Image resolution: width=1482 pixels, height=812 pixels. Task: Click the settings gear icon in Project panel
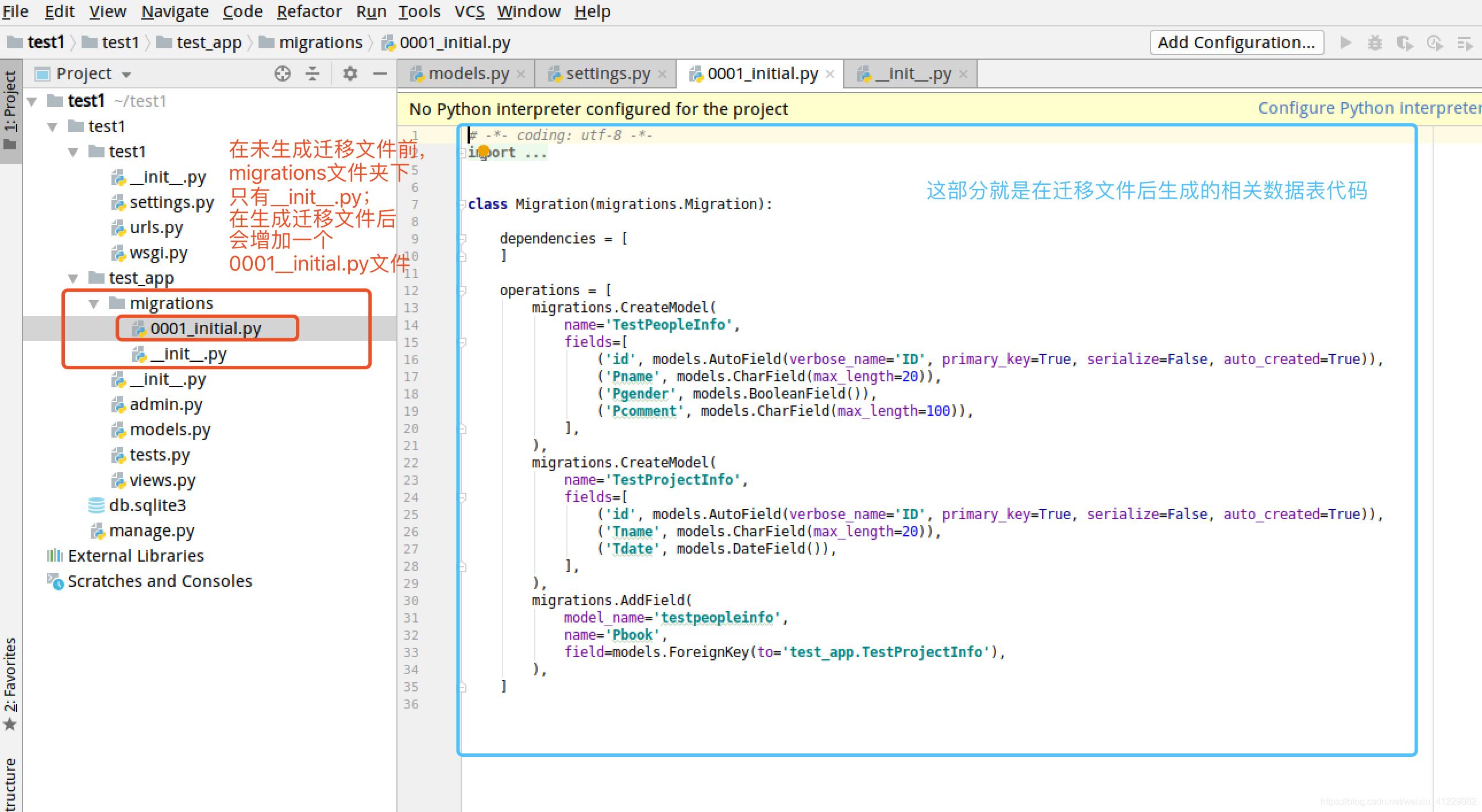[x=351, y=73]
